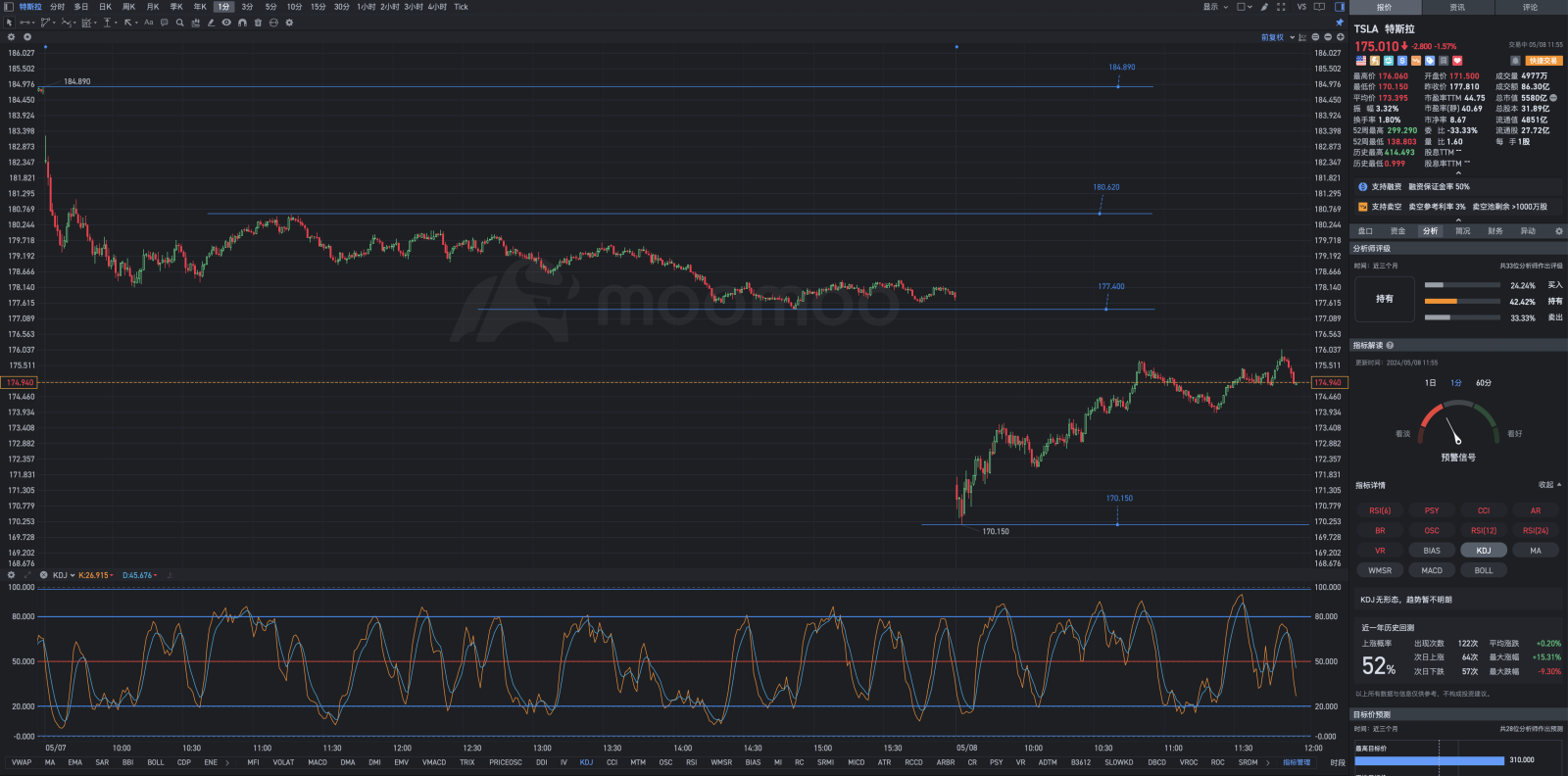Click the US flag market icon
This screenshot has width=1568, height=776.
[1360, 61]
